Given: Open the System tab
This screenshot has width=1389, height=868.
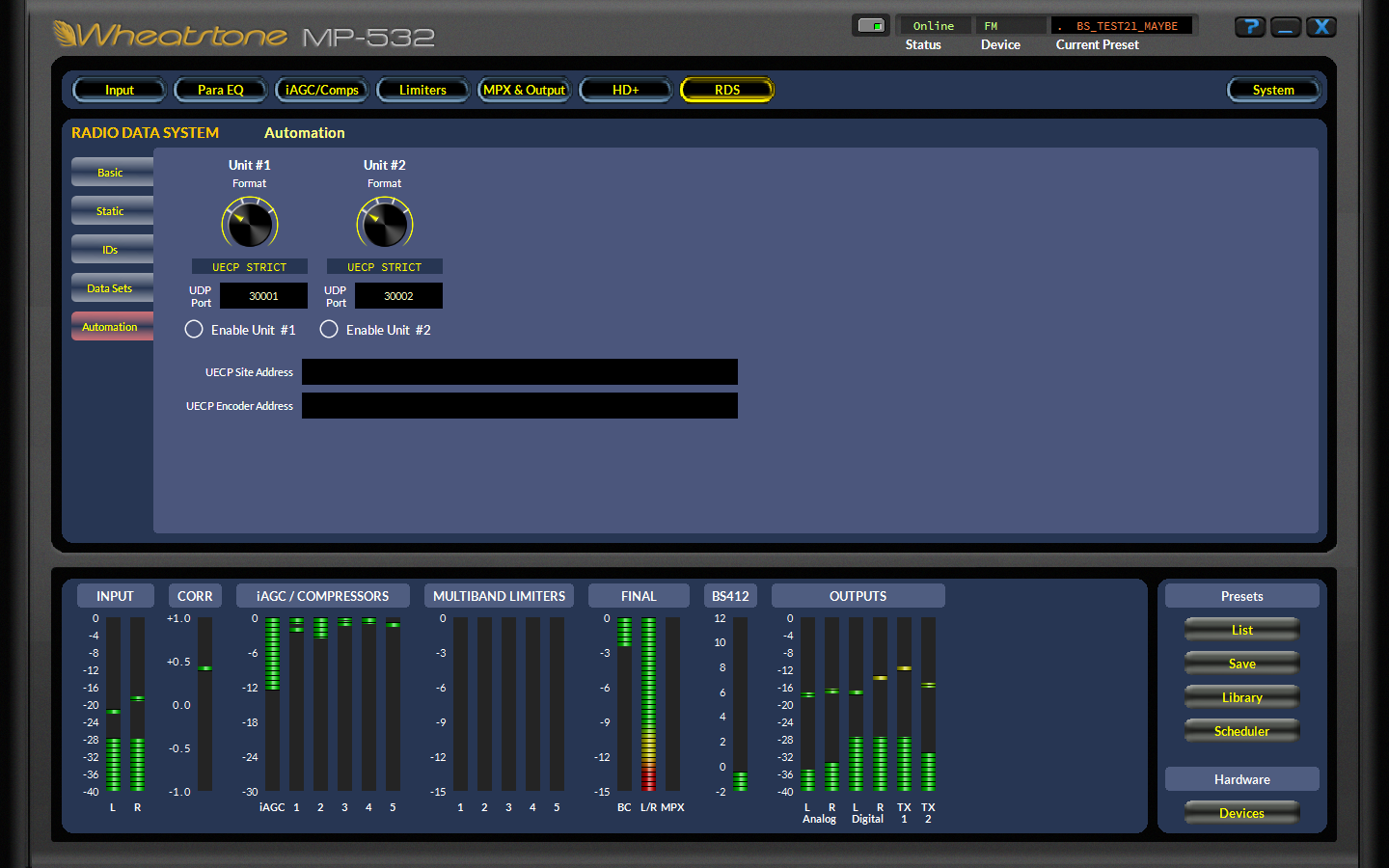Looking at the screenshot, I should [1273, 90].
